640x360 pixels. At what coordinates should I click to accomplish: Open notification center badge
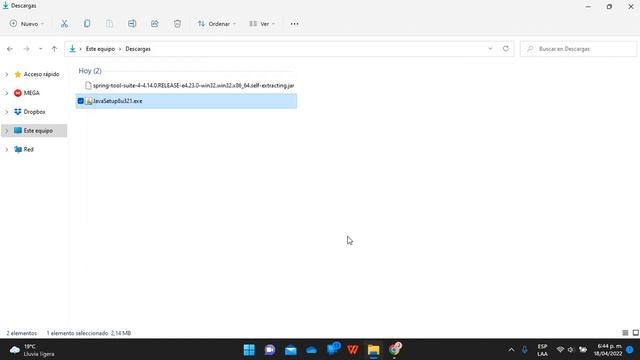click(630, 350)
